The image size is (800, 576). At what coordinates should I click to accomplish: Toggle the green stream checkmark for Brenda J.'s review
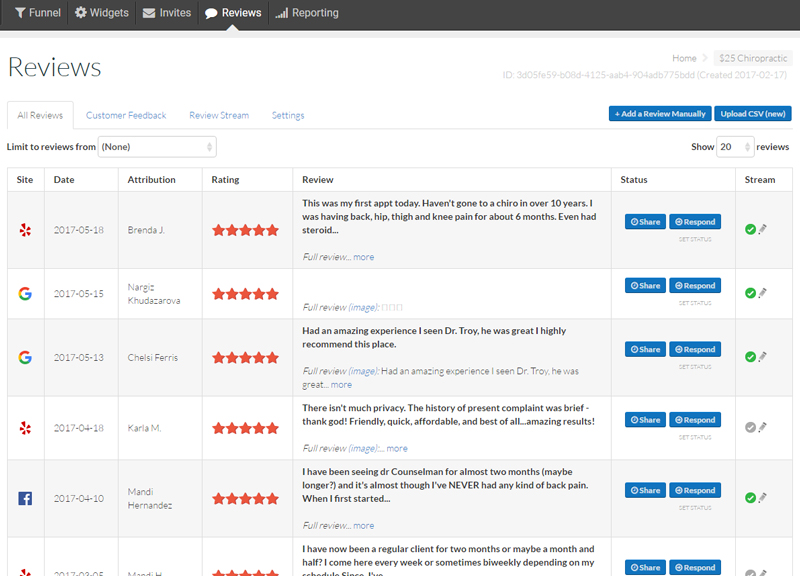point(750,230)
